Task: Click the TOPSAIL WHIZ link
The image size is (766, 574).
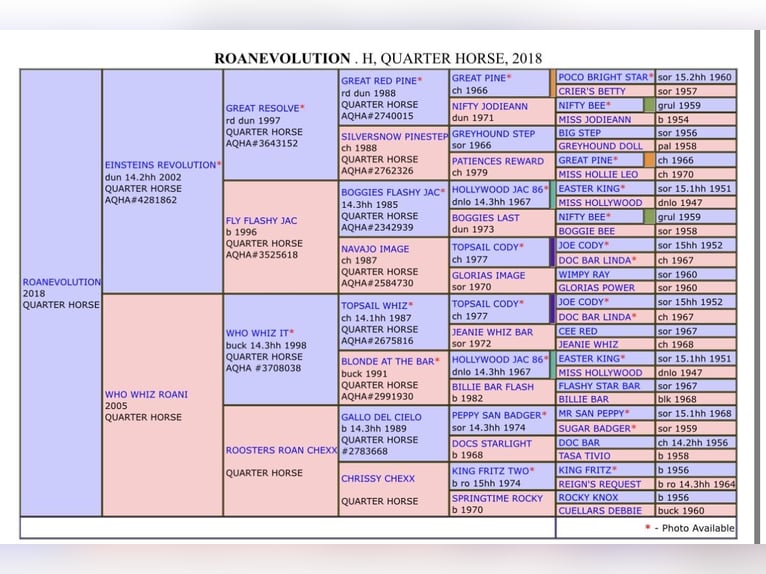Action: [x=374, y=306]
